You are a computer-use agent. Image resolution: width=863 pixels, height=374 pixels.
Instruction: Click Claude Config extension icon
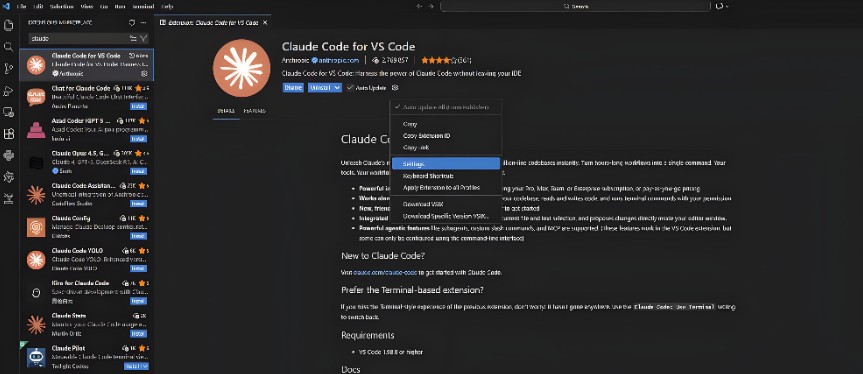36,227
